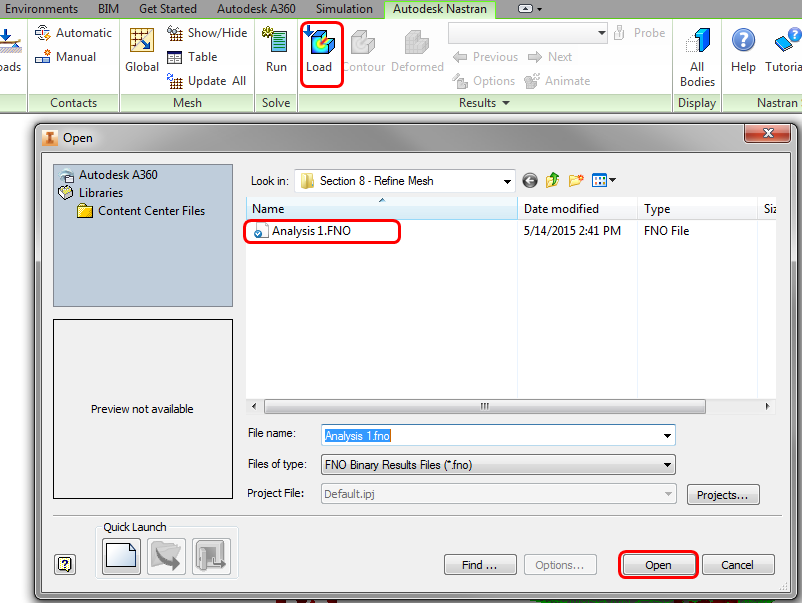Open Nastran Tutorials

coord(783,50)
